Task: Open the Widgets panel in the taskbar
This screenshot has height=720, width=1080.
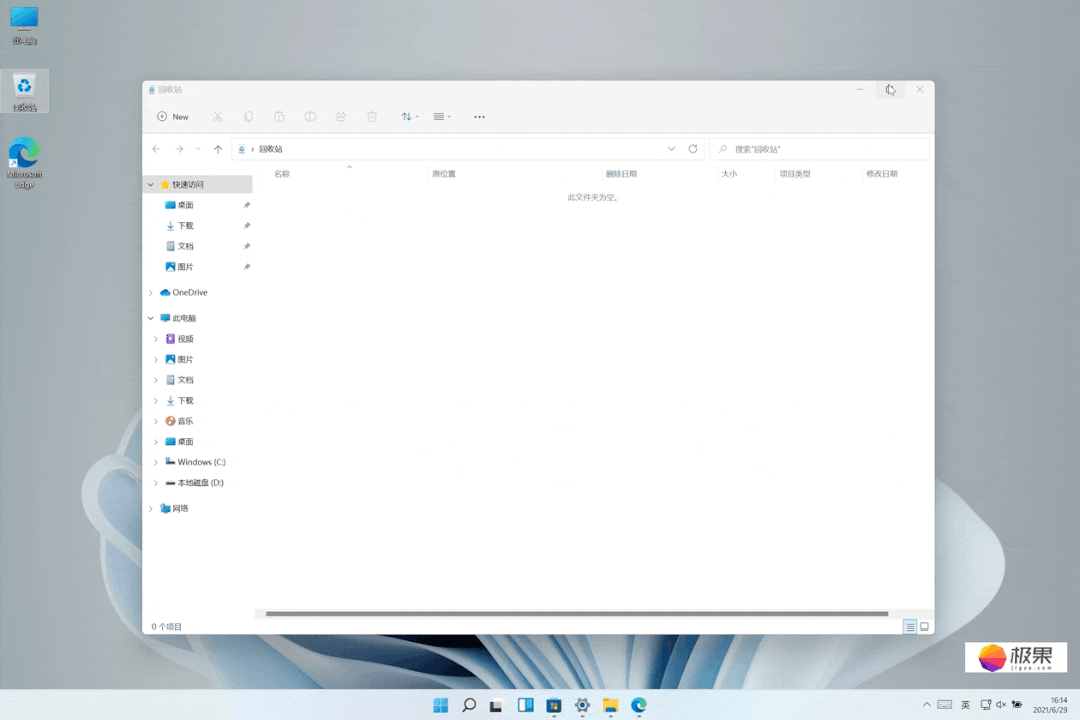Action: coord(526,706)
